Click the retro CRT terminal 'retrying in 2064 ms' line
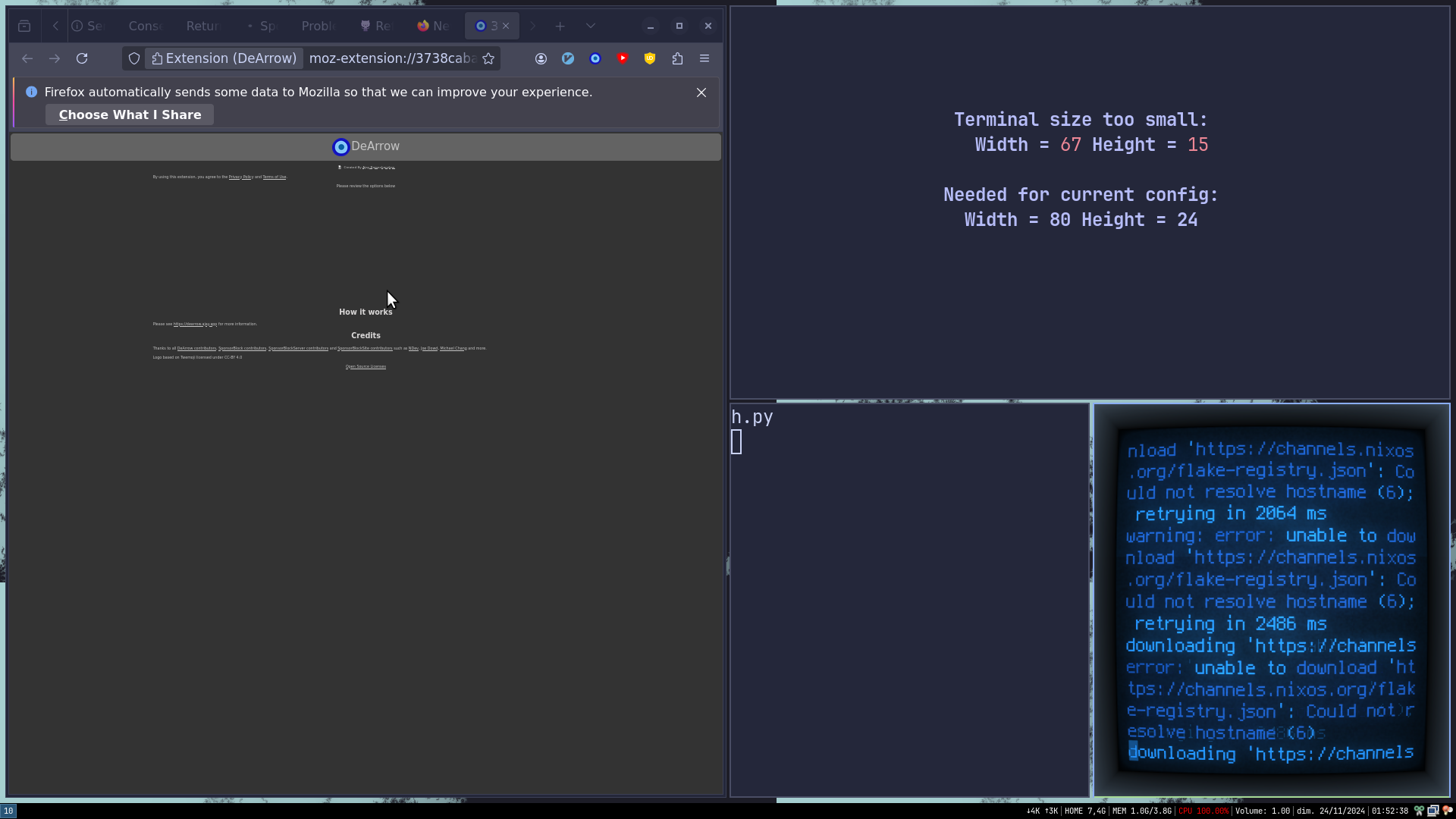1456x819 pixels. click(1230, 513)
